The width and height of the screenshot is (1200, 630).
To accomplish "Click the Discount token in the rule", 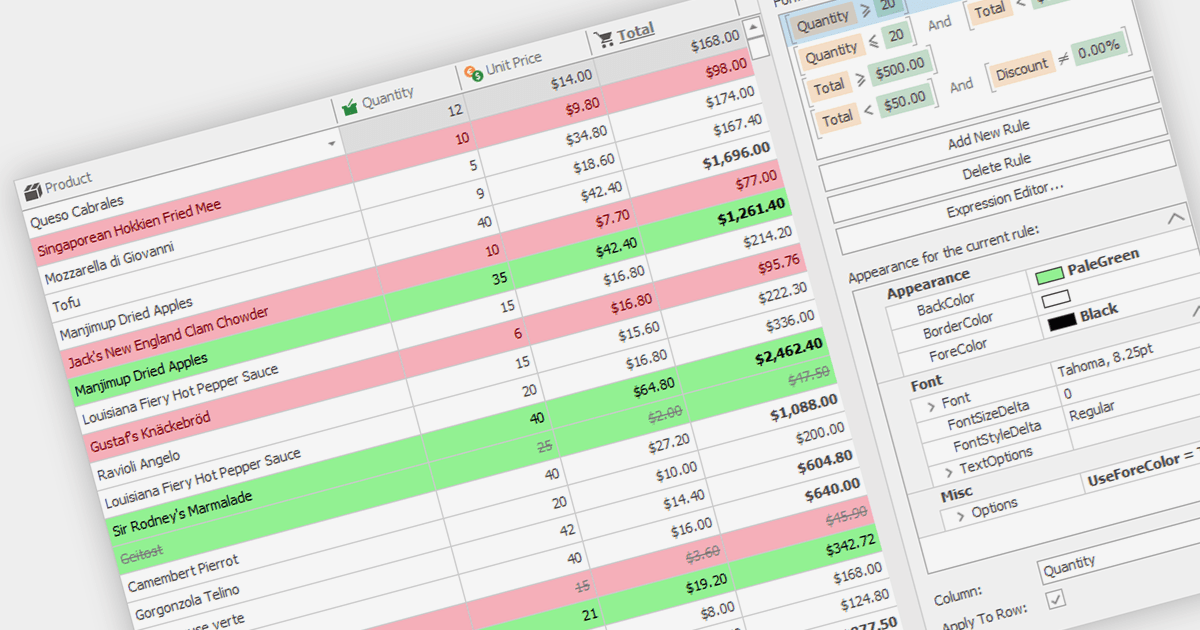I will [x=1021, y=71].
